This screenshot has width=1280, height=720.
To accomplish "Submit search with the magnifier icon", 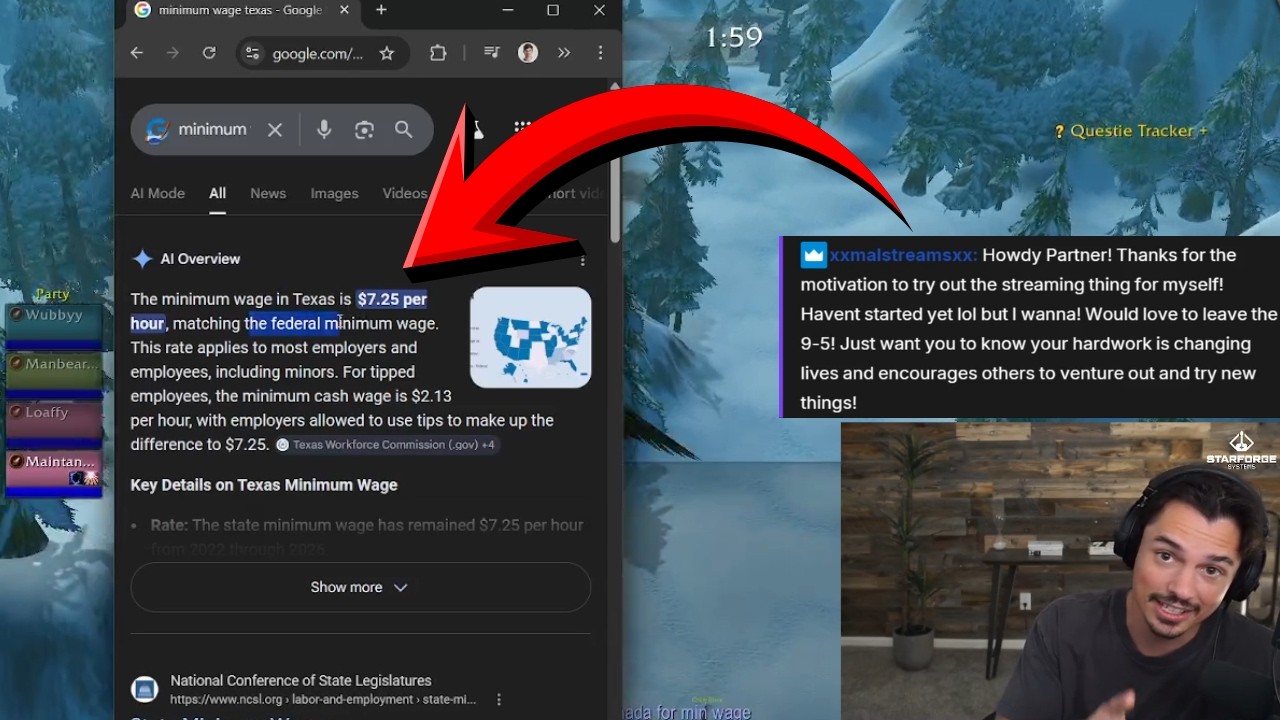I will (x=403, y=130).
